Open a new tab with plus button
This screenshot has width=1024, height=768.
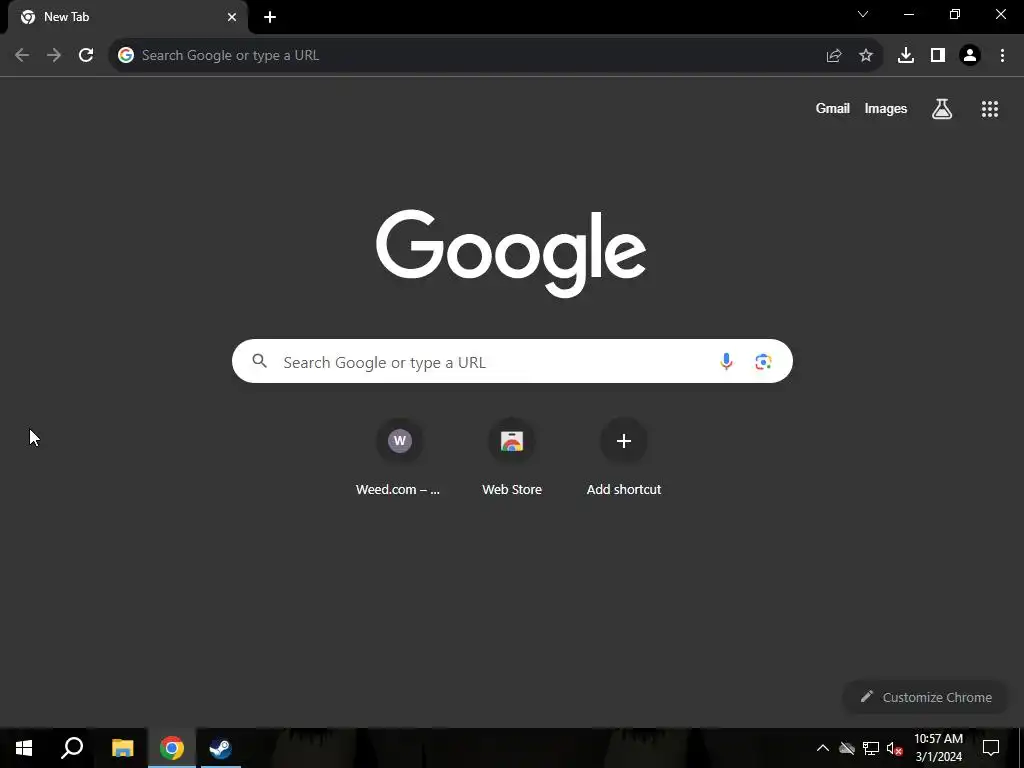(270, 17)
